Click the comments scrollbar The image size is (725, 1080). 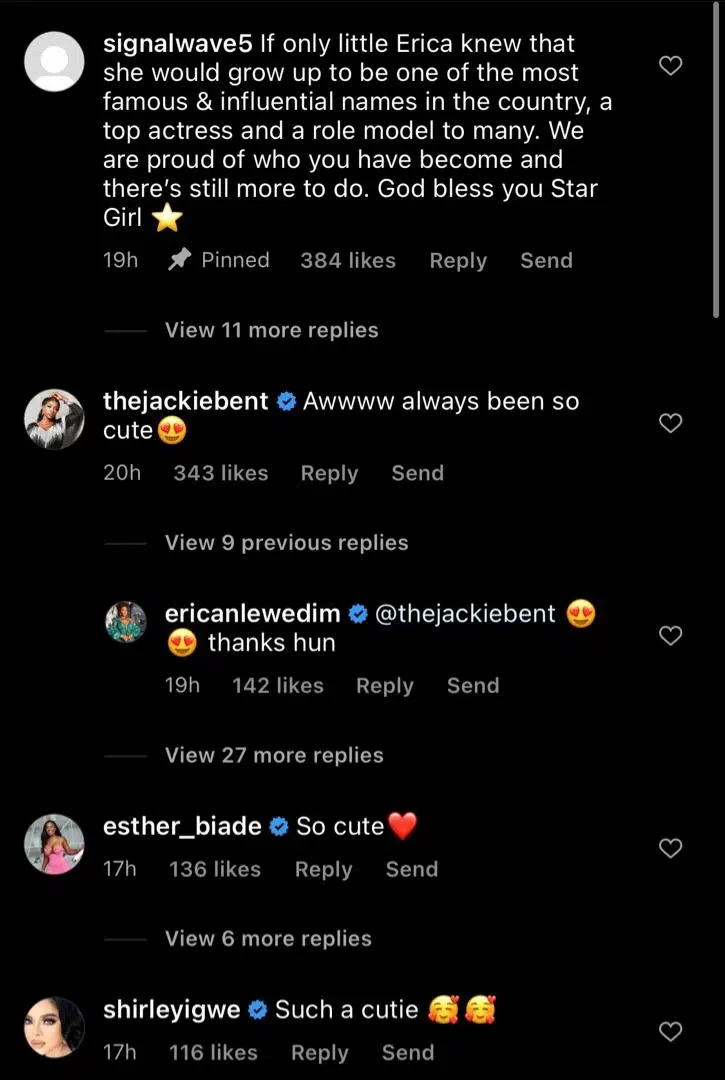coord(717,160)
